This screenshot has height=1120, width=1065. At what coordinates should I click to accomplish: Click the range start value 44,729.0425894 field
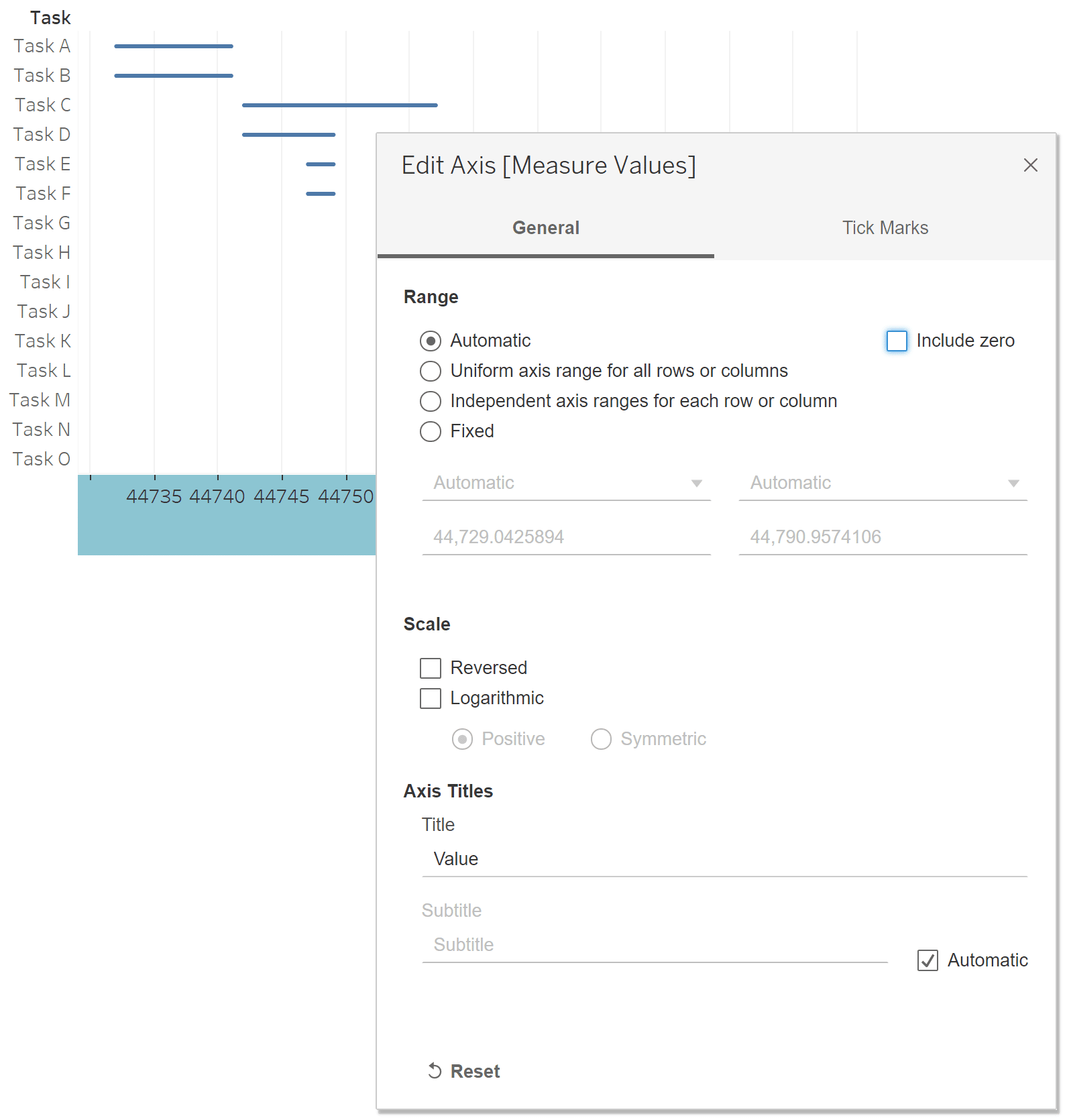(566, 537)
